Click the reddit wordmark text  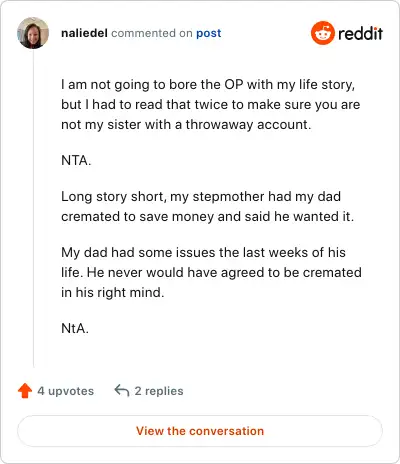(x=360, y=33)
